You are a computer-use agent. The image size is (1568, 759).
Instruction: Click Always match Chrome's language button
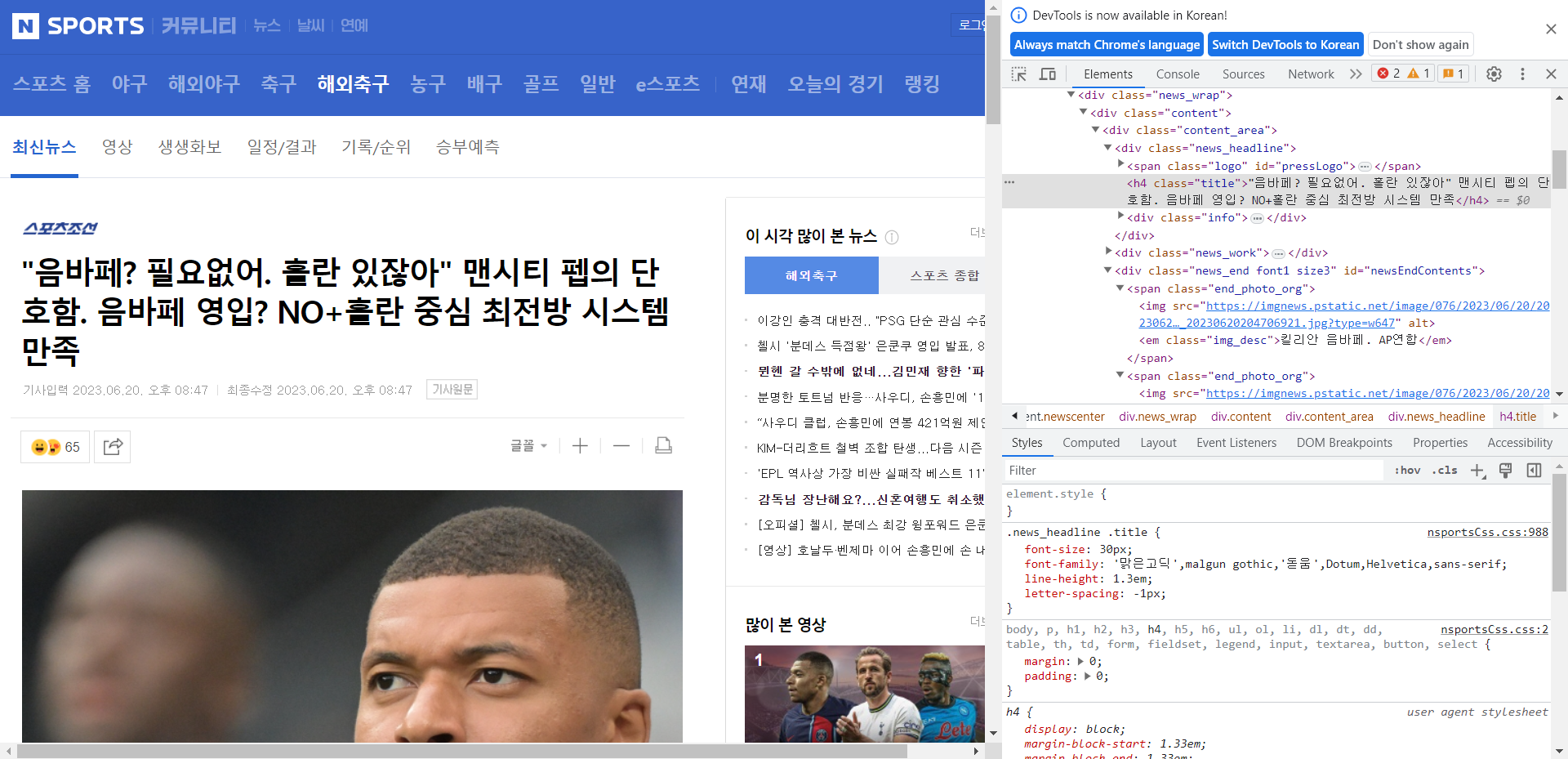click(1107, 45)
